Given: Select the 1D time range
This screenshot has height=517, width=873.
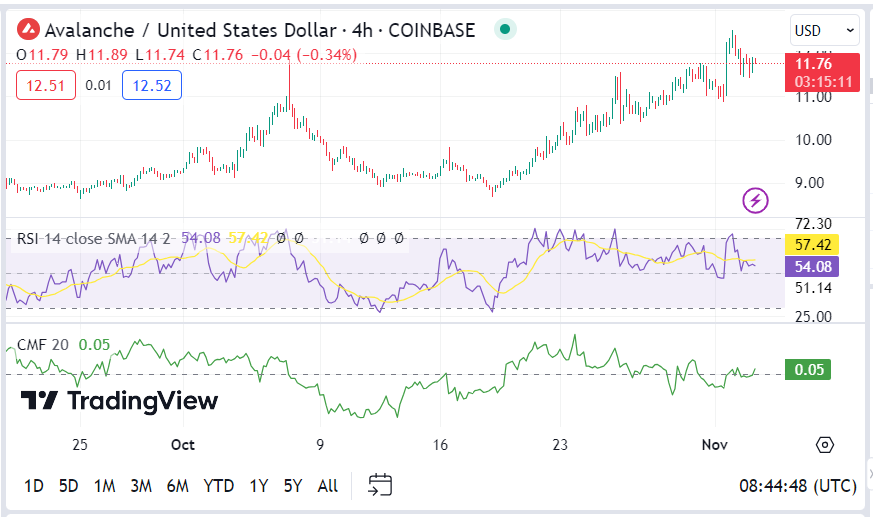Looking at the screenshot, I should coord(33,486).
